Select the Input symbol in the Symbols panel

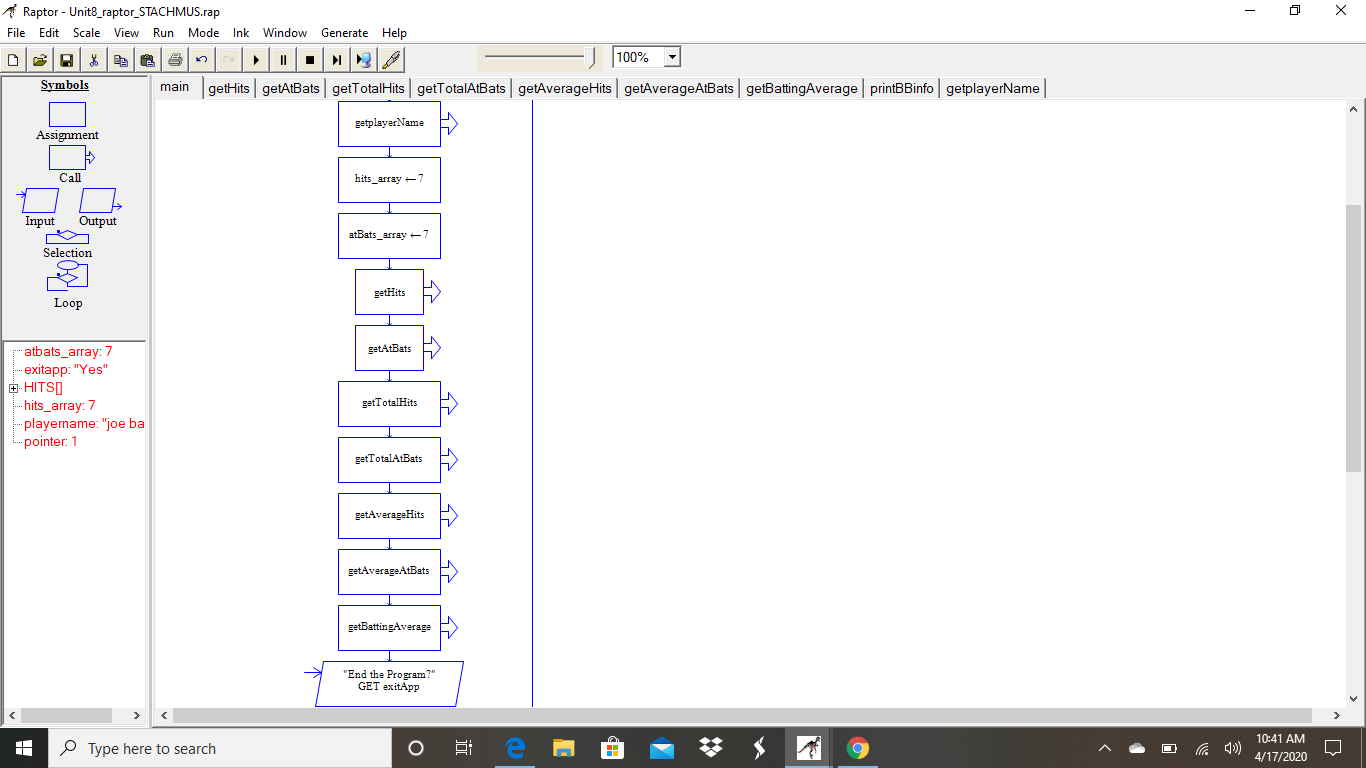[38, 200]
